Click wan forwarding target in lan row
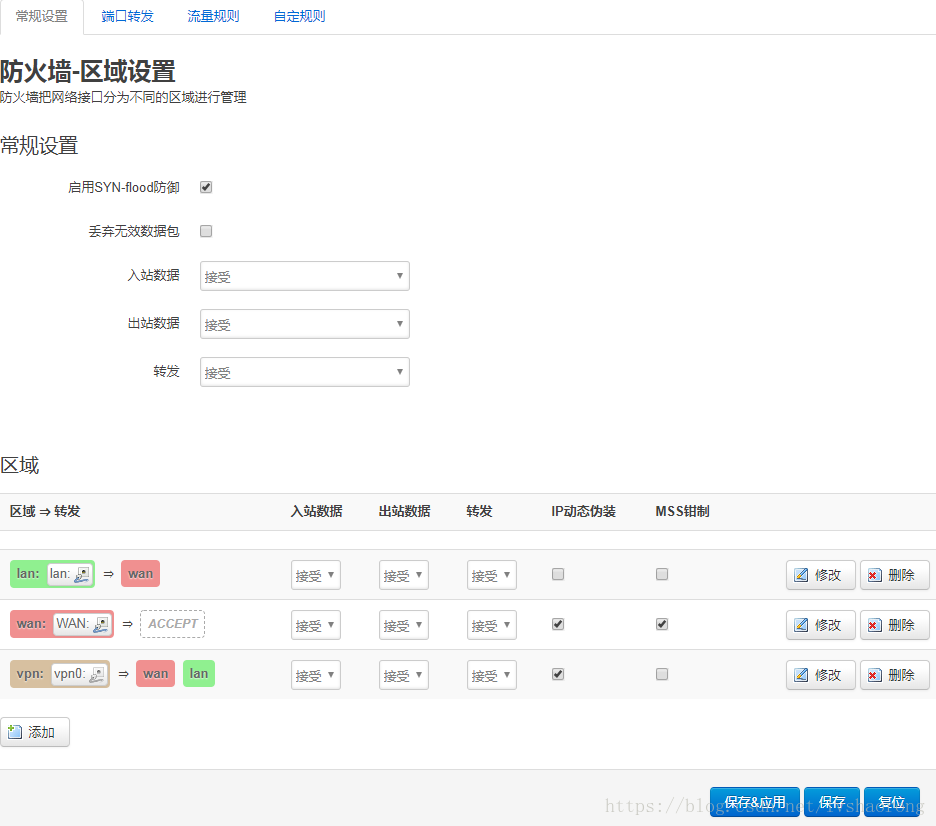The width and height of the screenshot is (936, 826). pos(140,574)
